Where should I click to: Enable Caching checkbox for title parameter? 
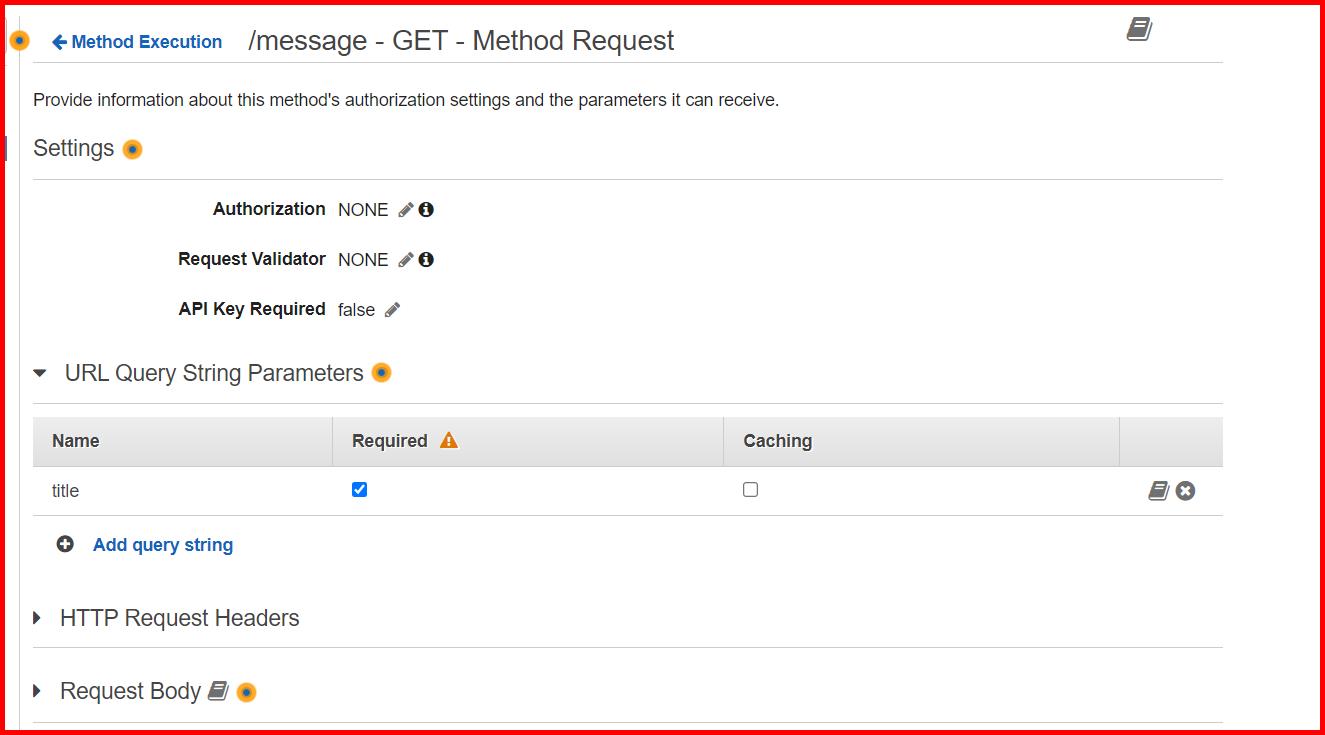pyautogui.click(x=751, y=490)
